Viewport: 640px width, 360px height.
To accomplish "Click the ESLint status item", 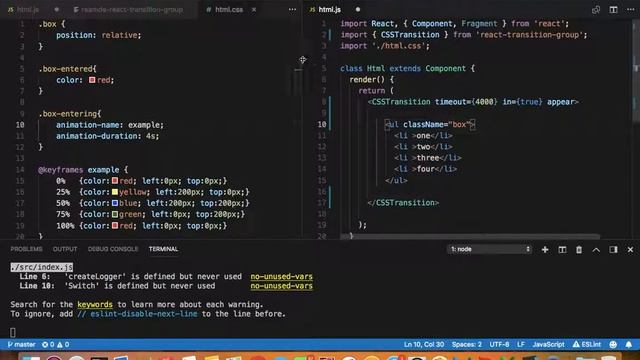I will click(587, 344).
